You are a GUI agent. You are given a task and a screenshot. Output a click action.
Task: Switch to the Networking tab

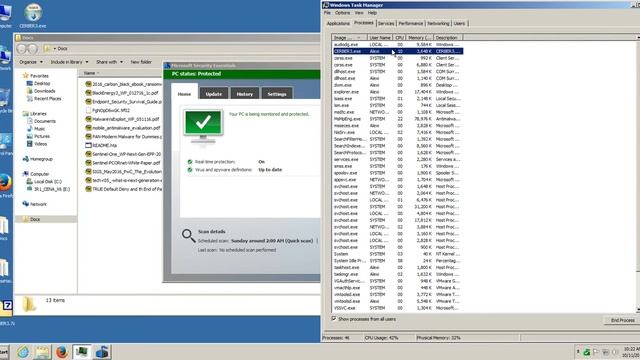click(x=438, y=24)
